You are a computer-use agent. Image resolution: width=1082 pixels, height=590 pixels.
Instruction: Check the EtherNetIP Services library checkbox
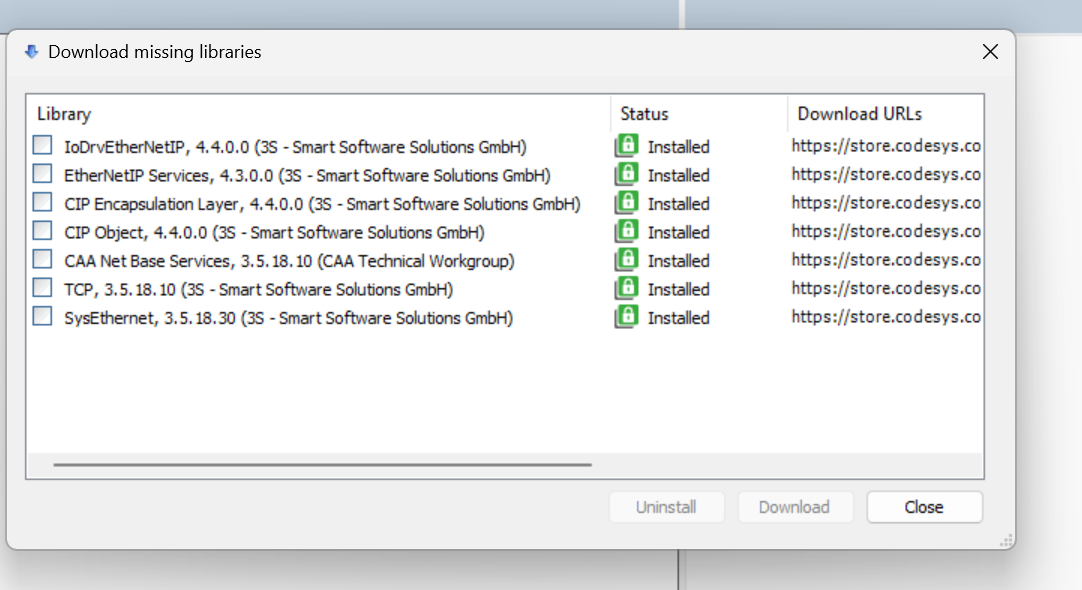pyautogui.click(x=42, y=173)
